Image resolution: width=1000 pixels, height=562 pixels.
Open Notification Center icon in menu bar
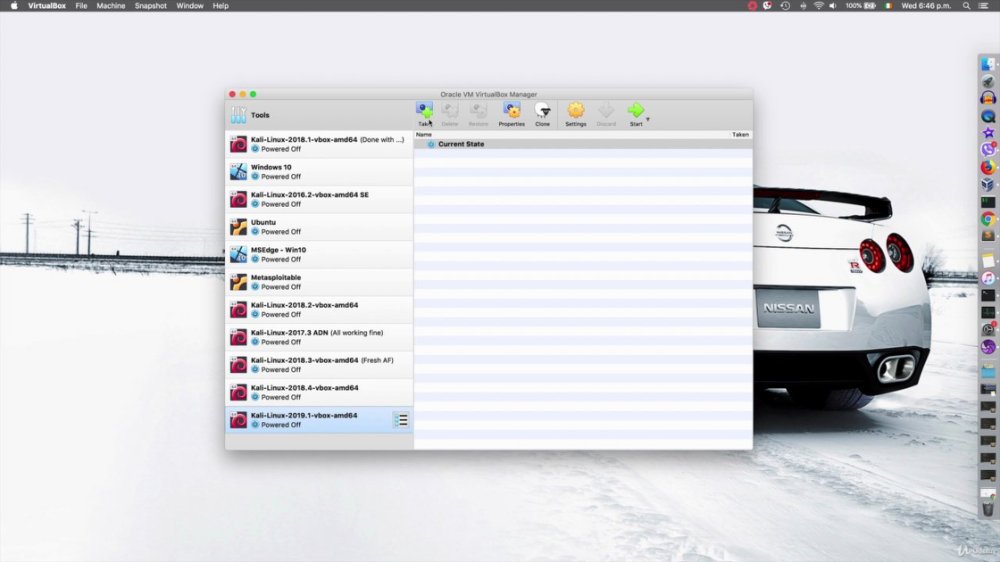984,6
